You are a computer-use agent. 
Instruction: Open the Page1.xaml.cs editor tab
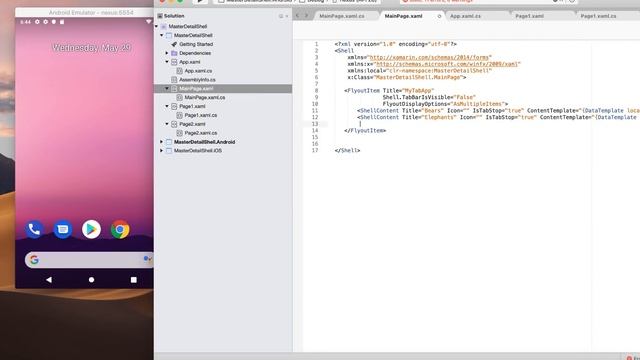pos(598,16)
